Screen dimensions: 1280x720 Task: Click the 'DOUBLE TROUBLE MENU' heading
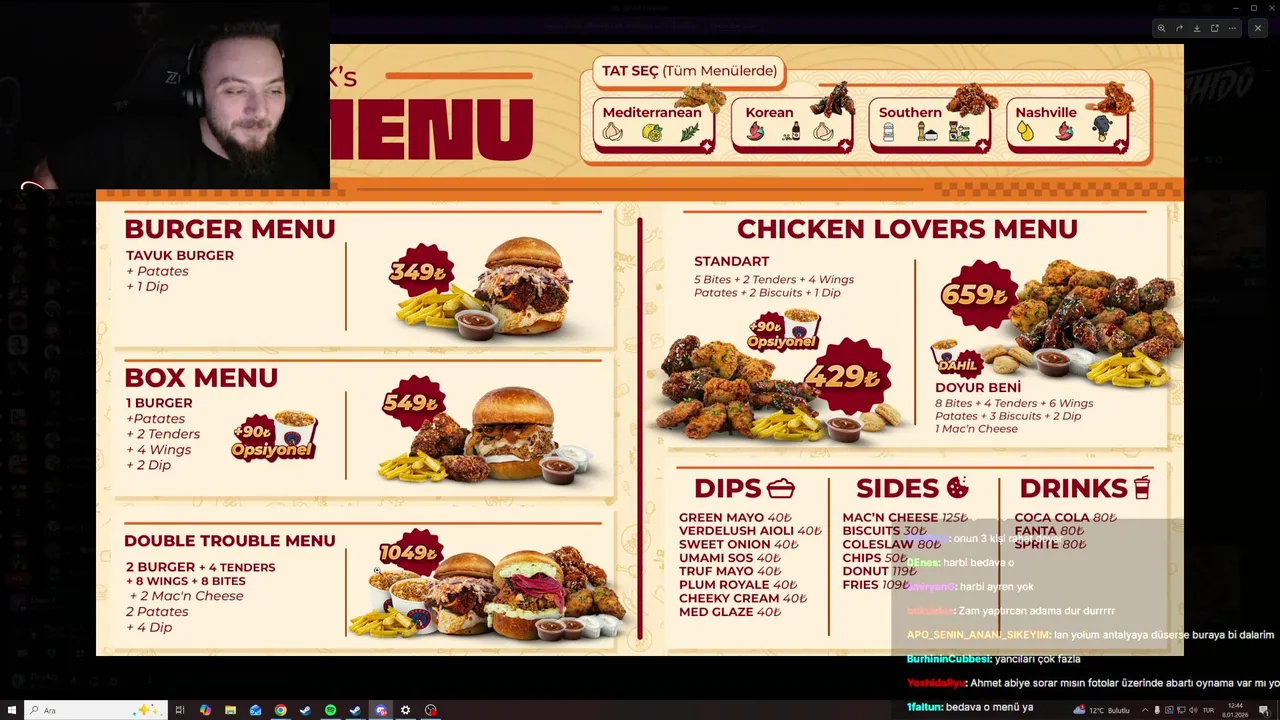(230, 541)
